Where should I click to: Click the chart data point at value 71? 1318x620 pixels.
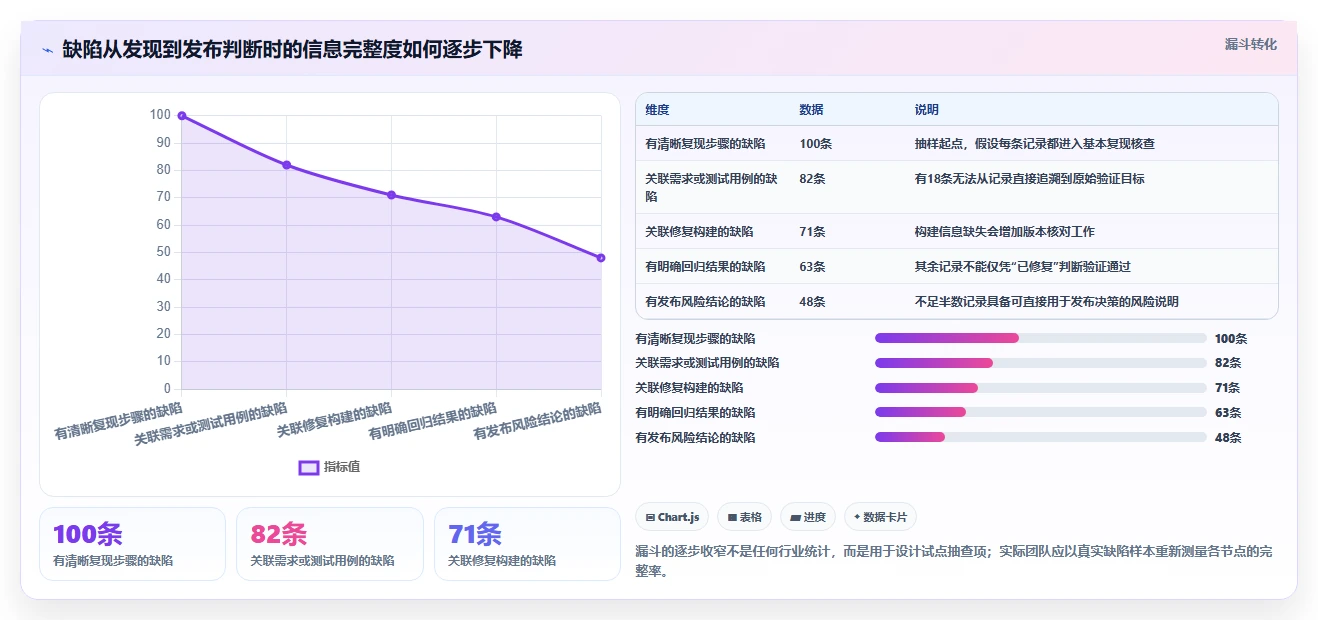391,195
